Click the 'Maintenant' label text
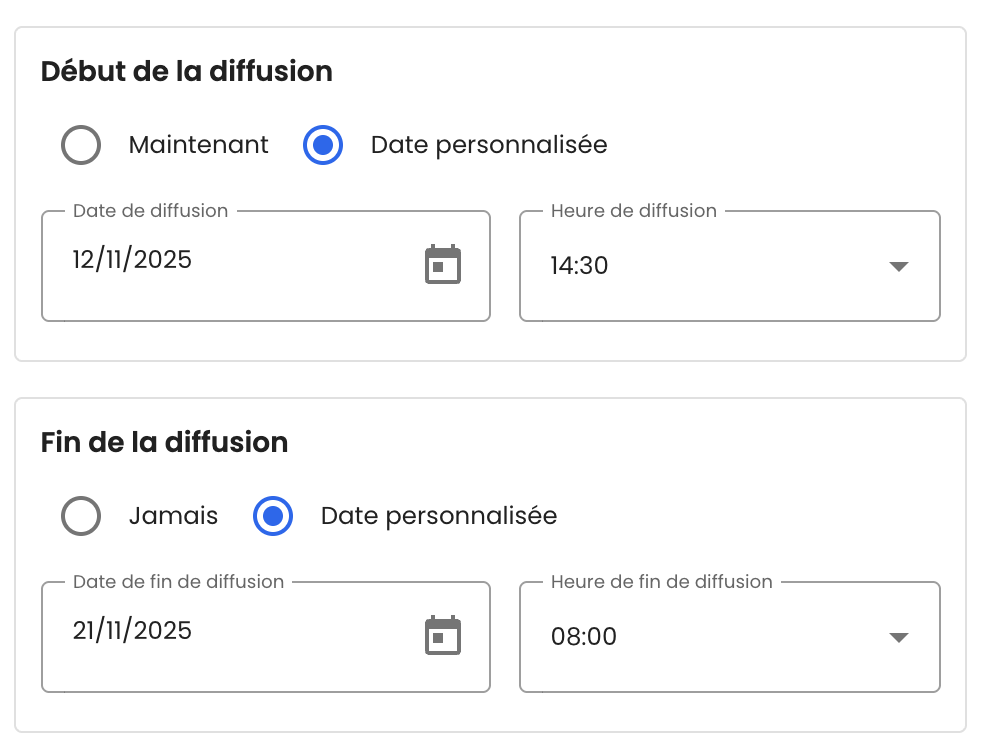Image resolution: width=986 pixels, height=752 pixels. (198, 145)
